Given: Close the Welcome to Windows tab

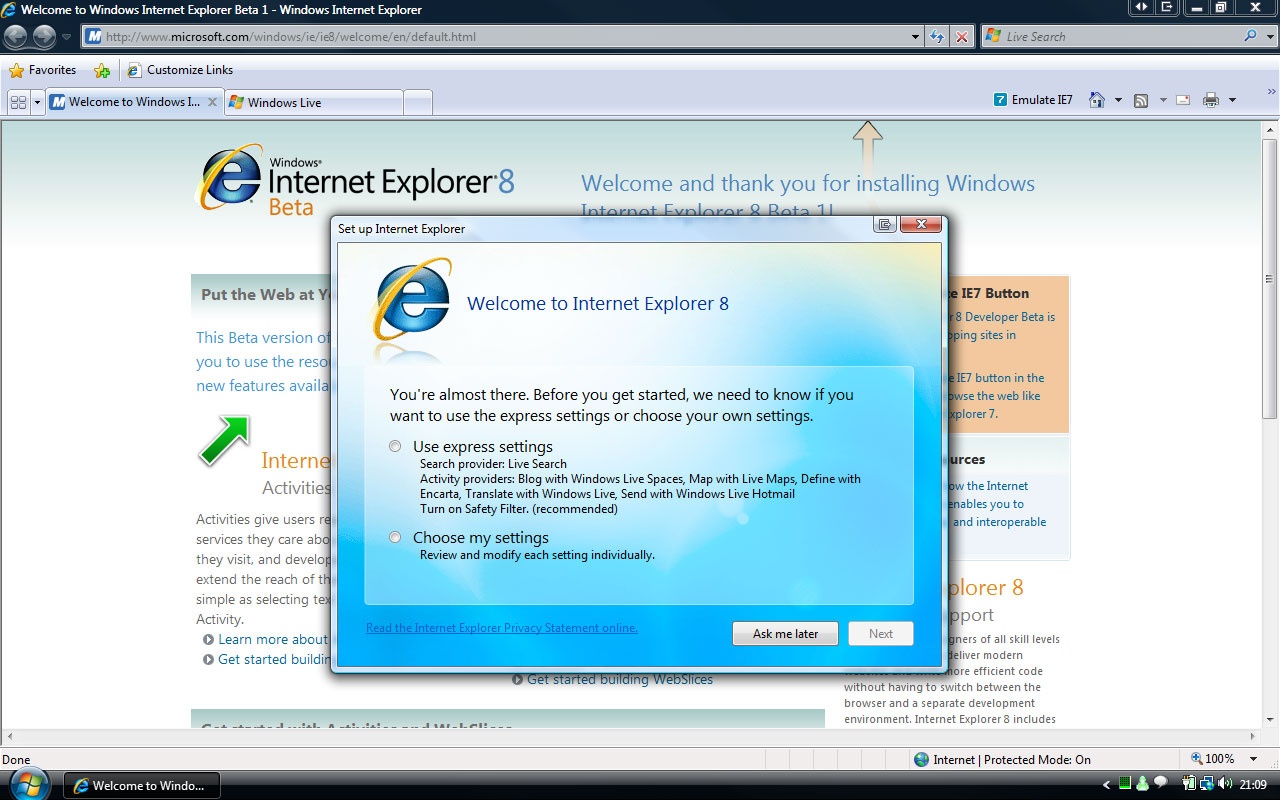Looking at the screenshot, I should 212,102.
